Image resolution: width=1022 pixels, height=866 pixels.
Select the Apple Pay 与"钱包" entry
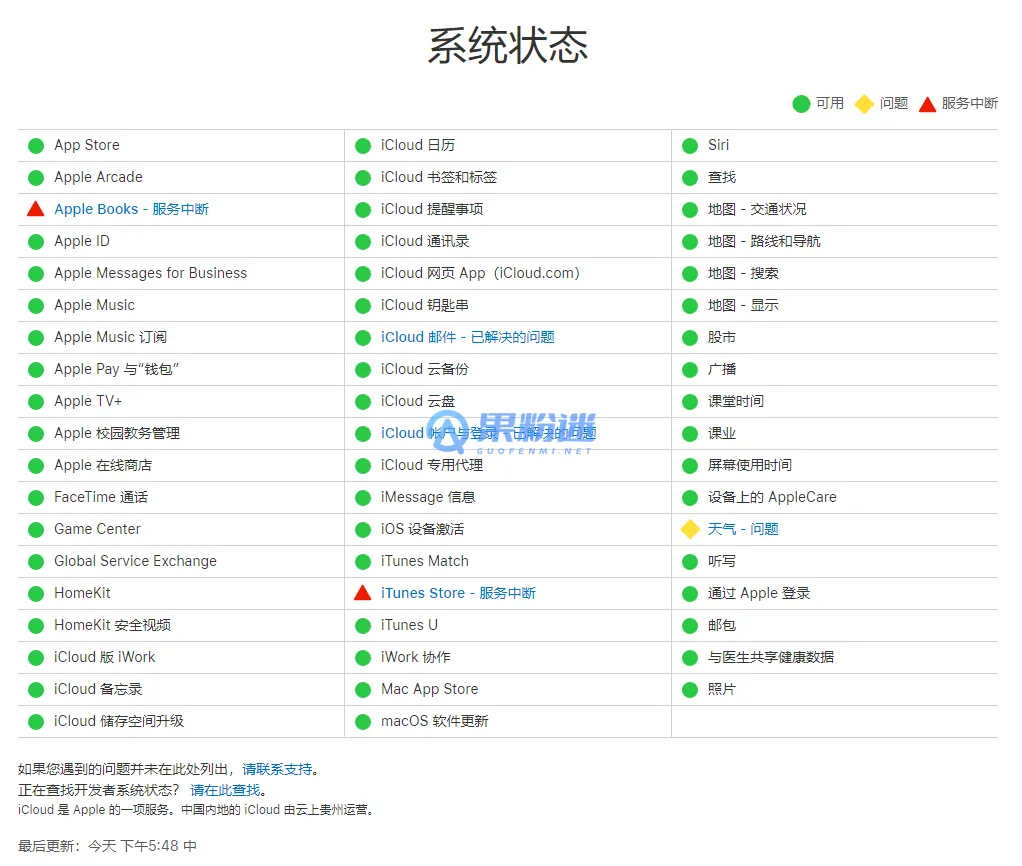(116, 369)
